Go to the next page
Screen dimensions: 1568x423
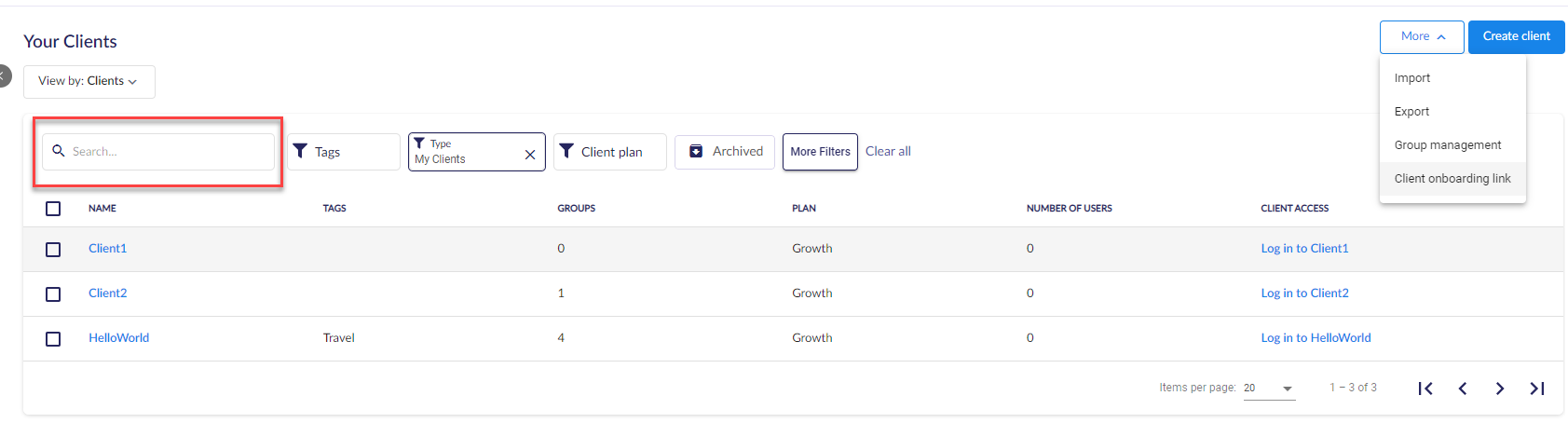(1500, 389)
